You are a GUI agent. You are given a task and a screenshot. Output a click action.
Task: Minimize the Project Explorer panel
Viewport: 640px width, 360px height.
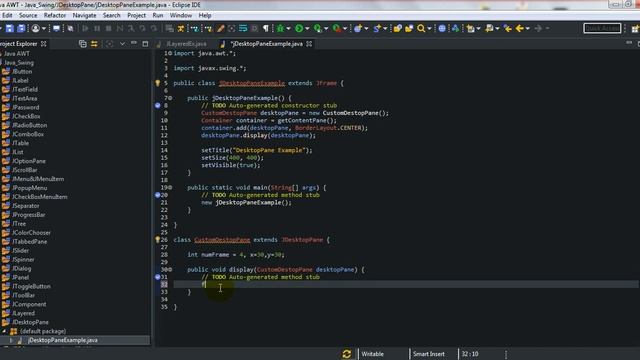coord(133,43)
